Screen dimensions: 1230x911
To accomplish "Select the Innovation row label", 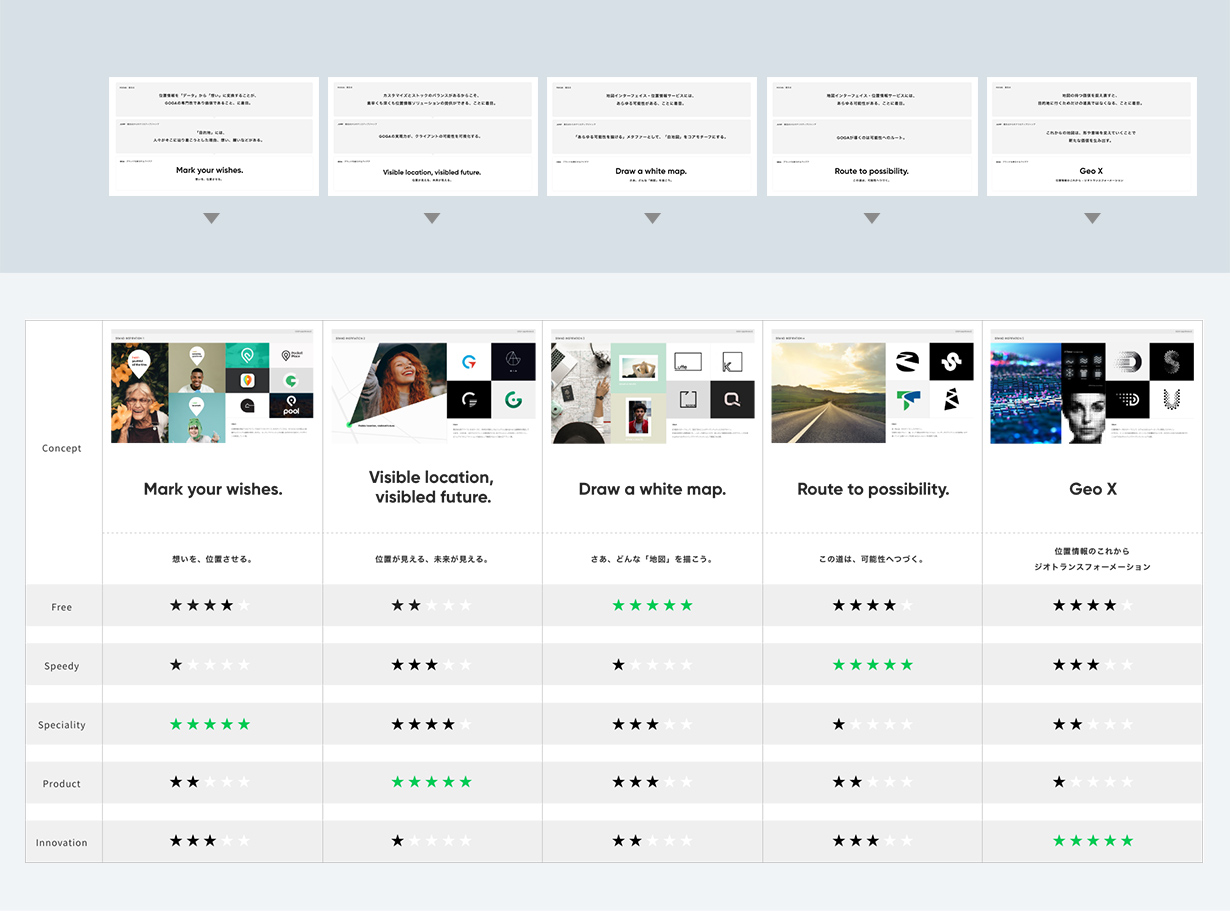I will click(x=62, y=842).
